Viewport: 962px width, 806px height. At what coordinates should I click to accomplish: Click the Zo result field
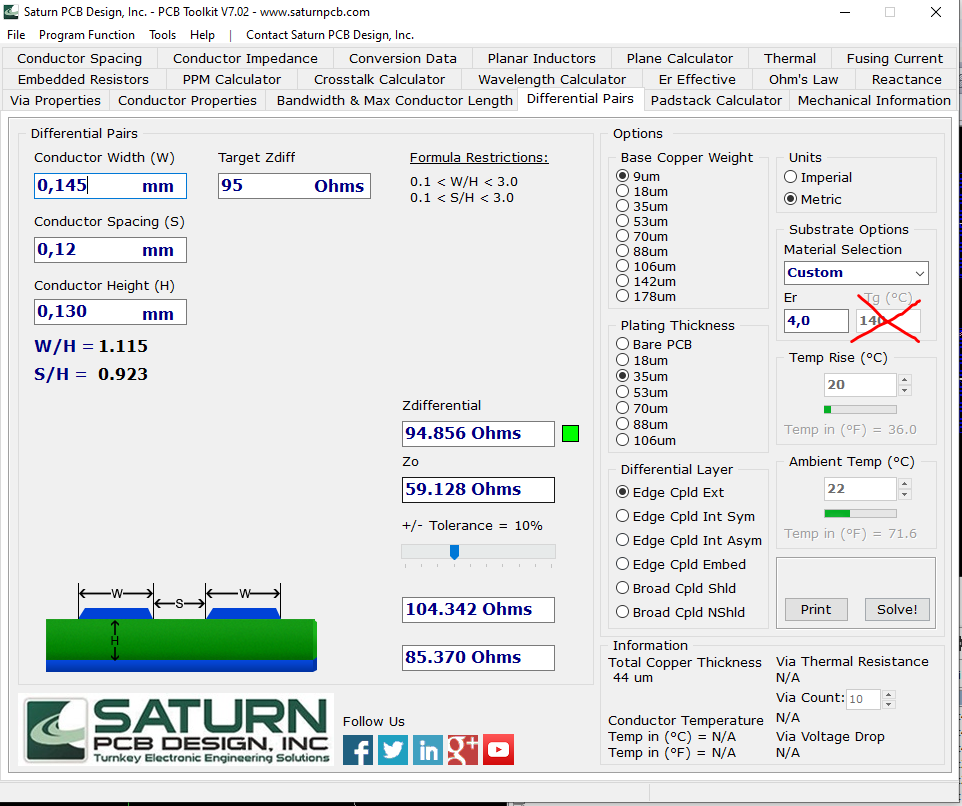[479, 489]
